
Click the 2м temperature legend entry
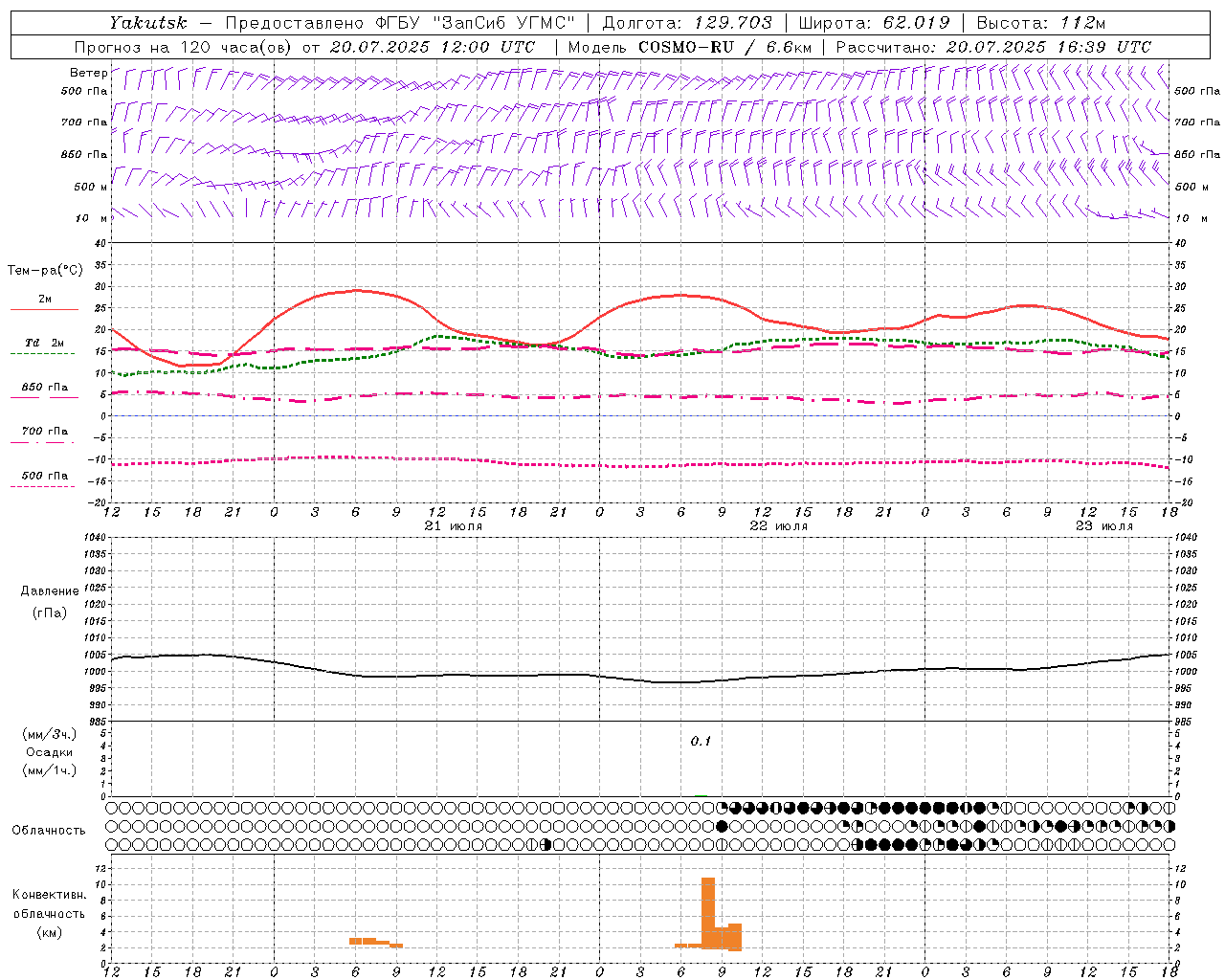click(x=45, y=299)
